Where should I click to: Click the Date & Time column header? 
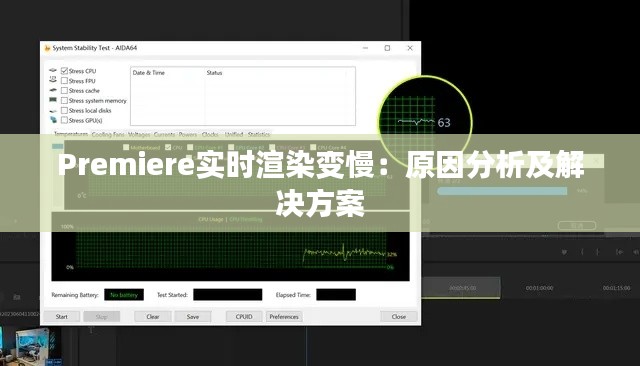[149, 73]
